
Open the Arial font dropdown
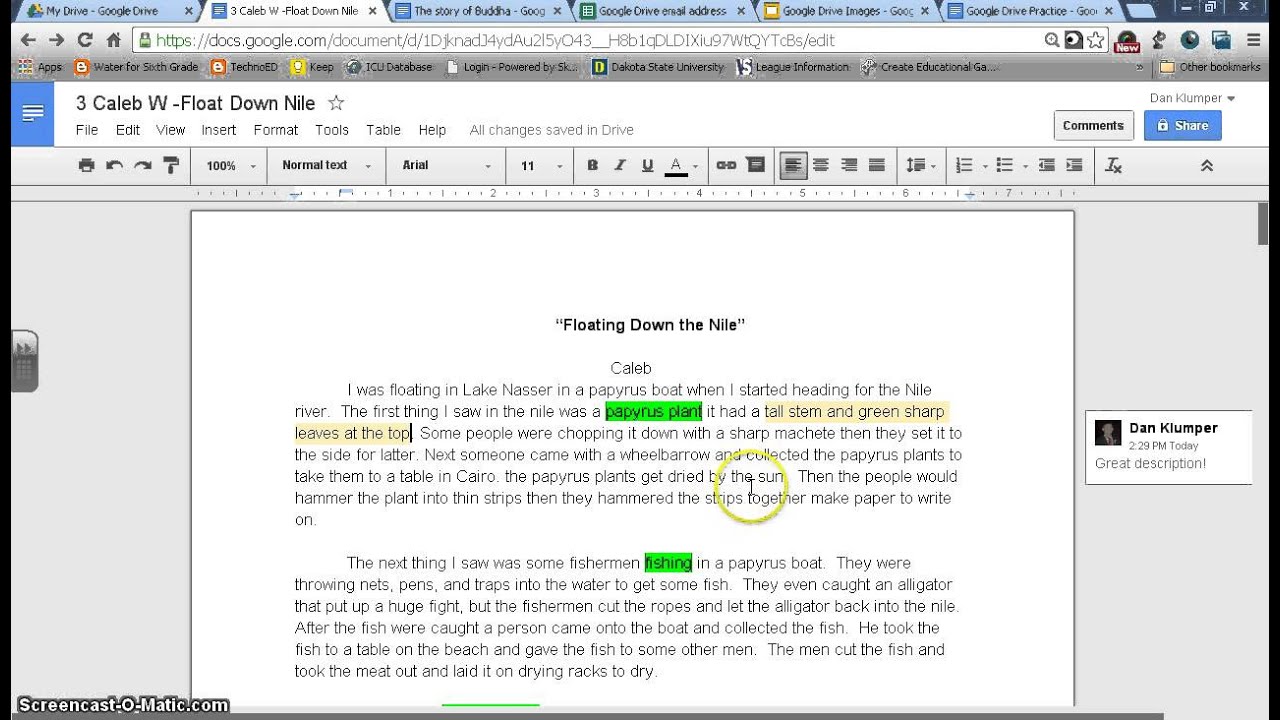[446, 166]
